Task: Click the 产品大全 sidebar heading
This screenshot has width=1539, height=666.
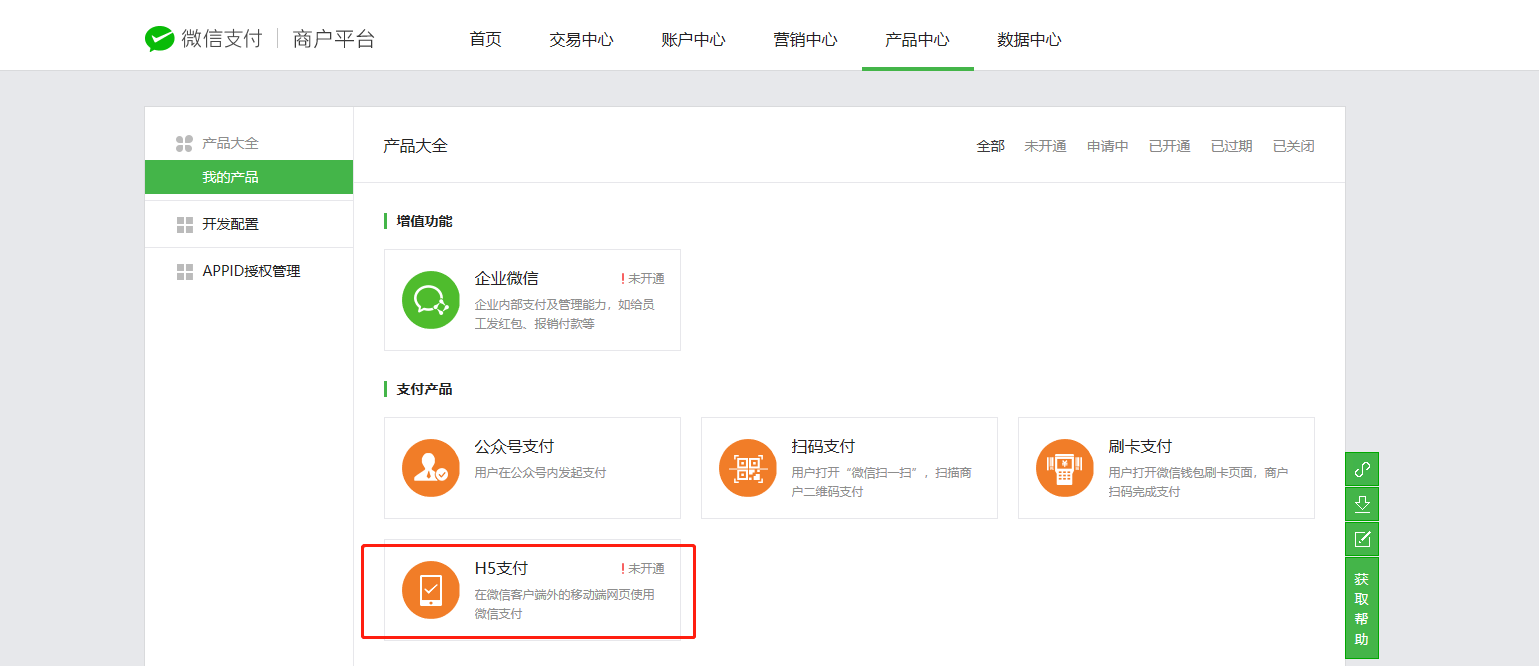Action: click(x=230, y=144)
